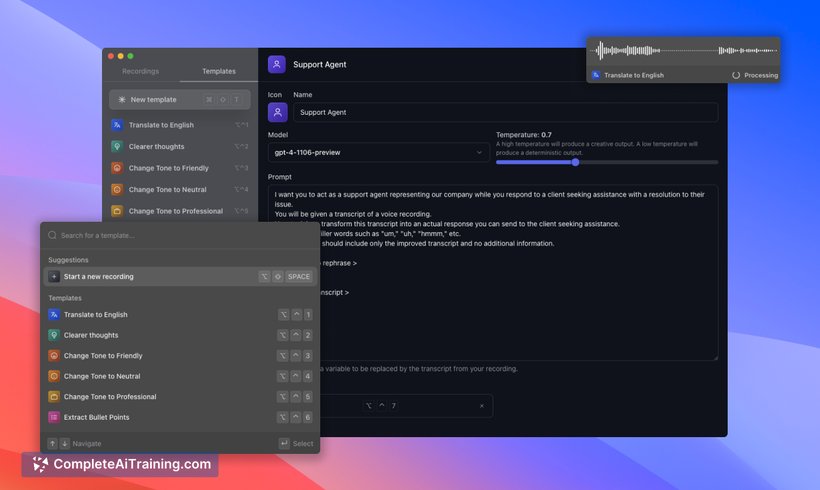Click popup Clearer thoughts icon
The height and width of the screenshot is (490, 820).
pos(54,335)
